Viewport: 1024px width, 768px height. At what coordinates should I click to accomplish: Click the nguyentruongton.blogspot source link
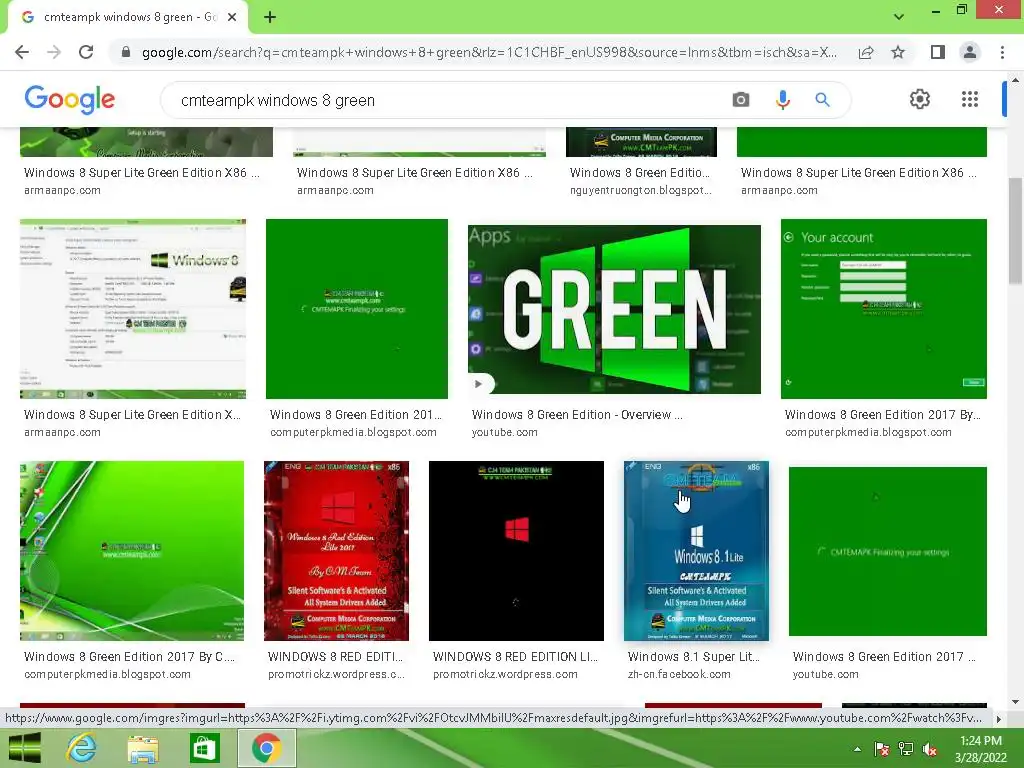click(x=641, y=190)
